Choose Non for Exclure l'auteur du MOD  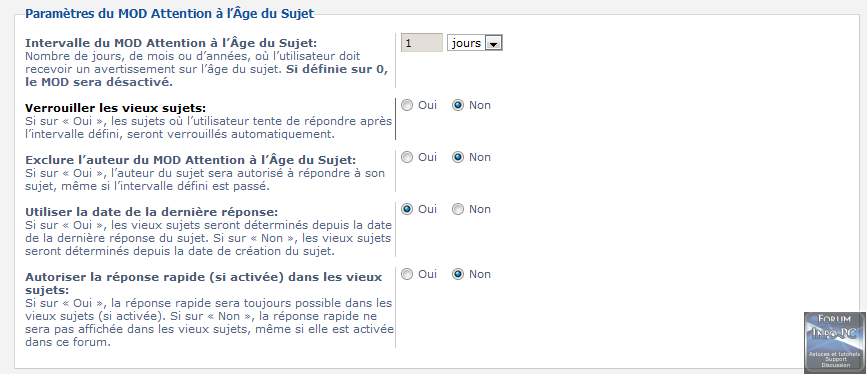(x=458, y=157)
